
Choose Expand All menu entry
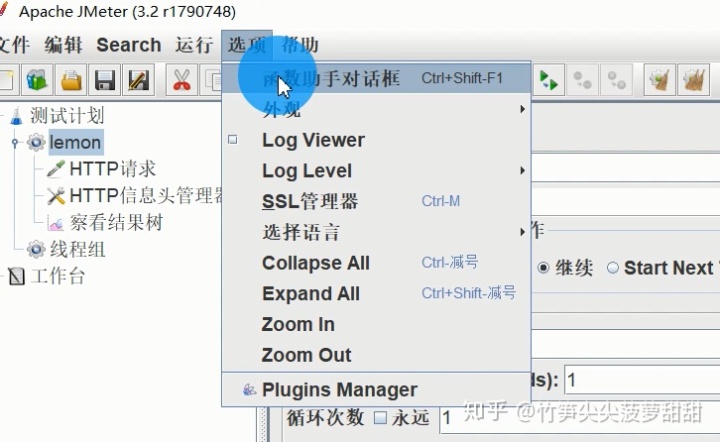pyautogui.click(x=377, y=293)
